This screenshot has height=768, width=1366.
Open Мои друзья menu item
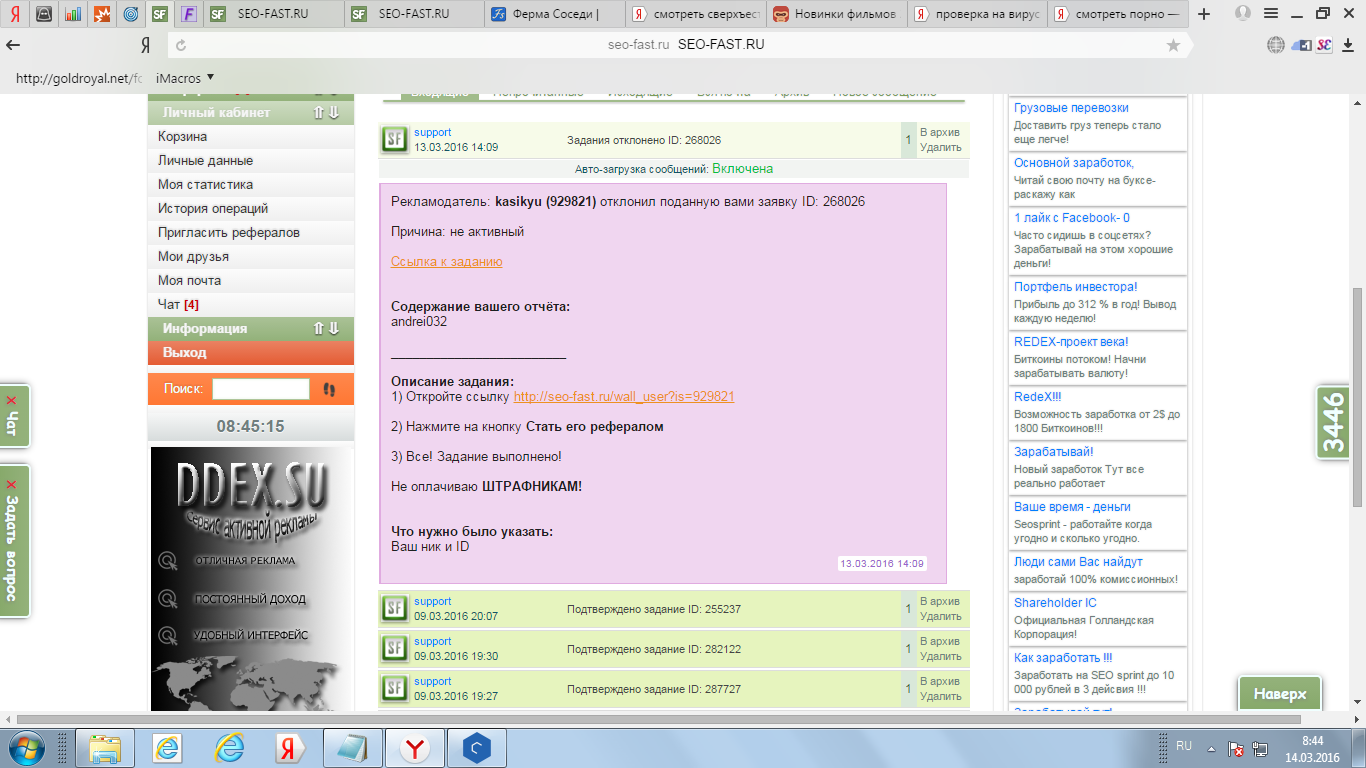[251, 257]
